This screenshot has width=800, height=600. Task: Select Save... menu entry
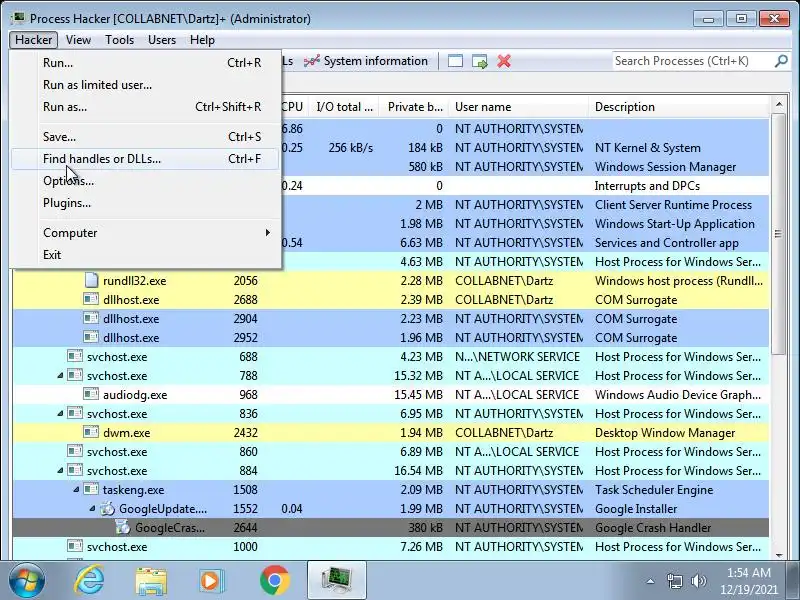tap(145, 137)
